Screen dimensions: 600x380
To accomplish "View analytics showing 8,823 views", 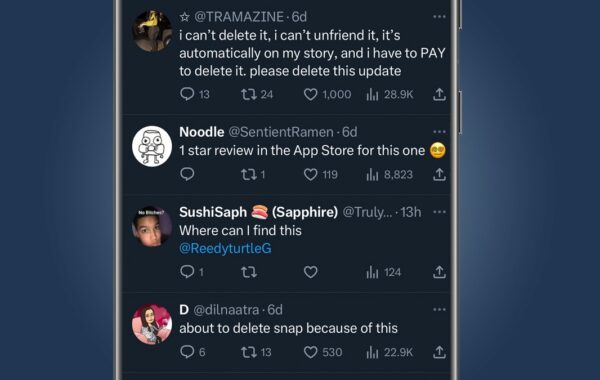I will 390,175.
